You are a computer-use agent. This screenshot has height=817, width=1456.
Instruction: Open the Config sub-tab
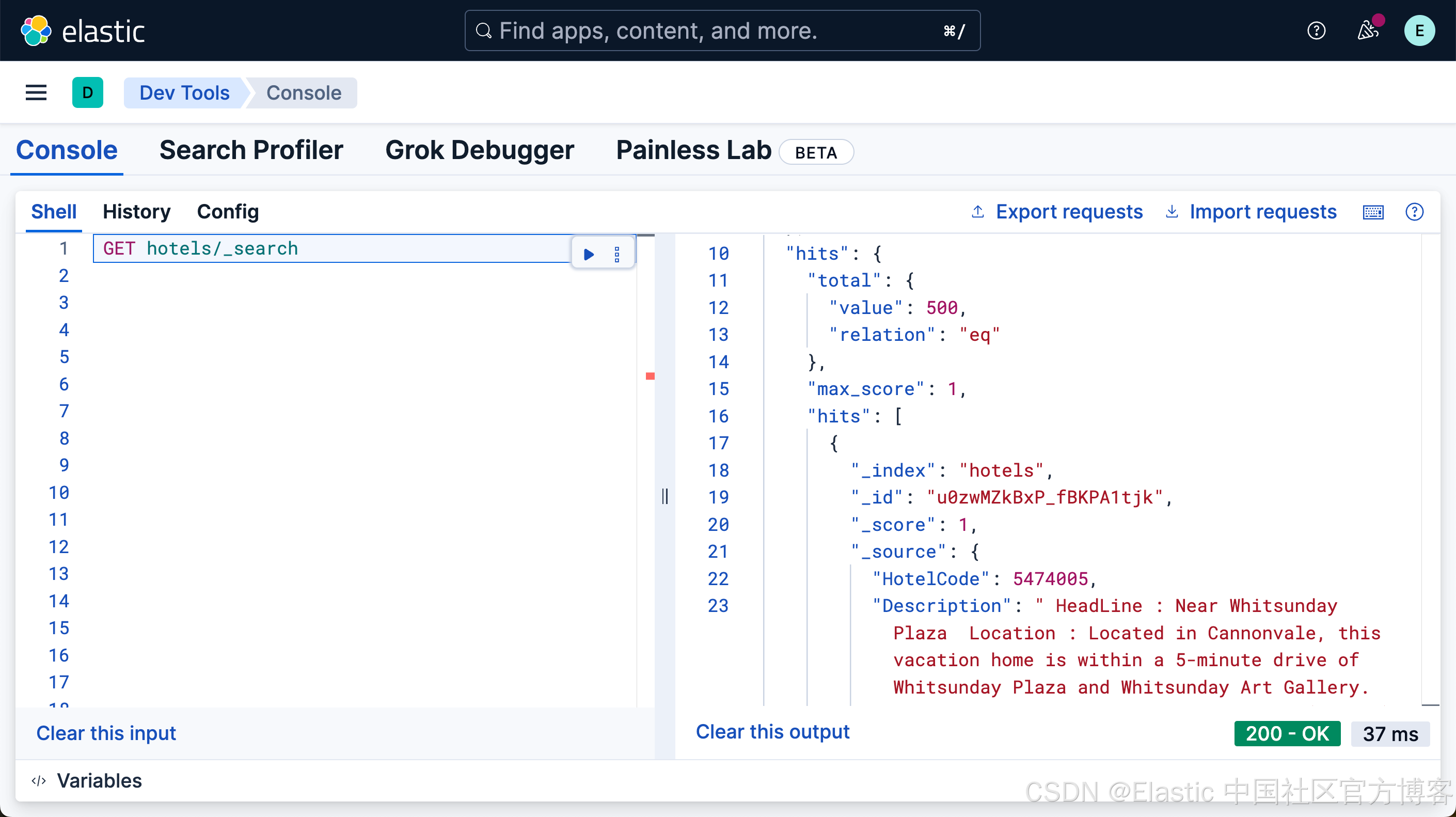(x=228, y=212)
